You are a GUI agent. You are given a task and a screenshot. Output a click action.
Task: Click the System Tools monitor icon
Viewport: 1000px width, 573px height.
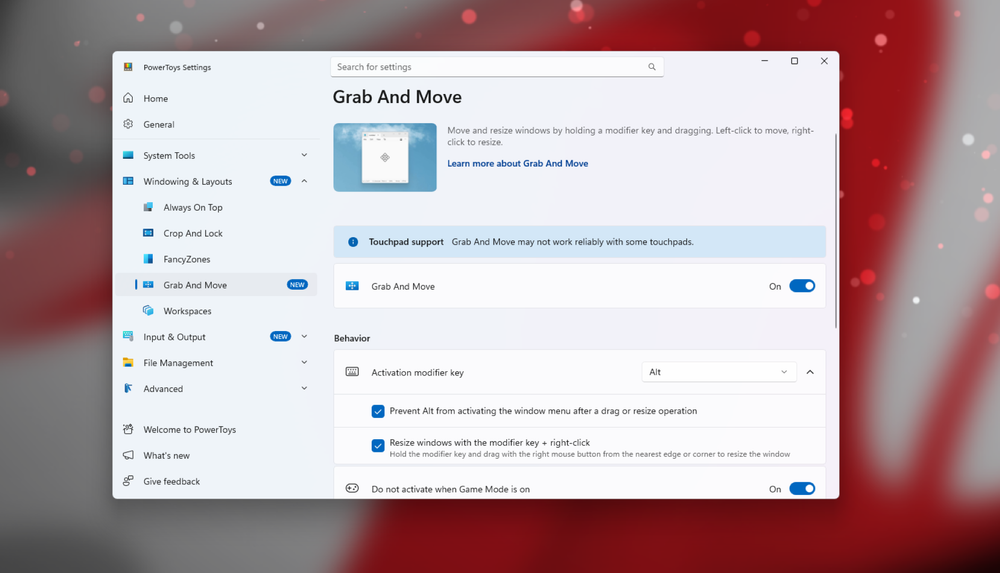point(128,155)
